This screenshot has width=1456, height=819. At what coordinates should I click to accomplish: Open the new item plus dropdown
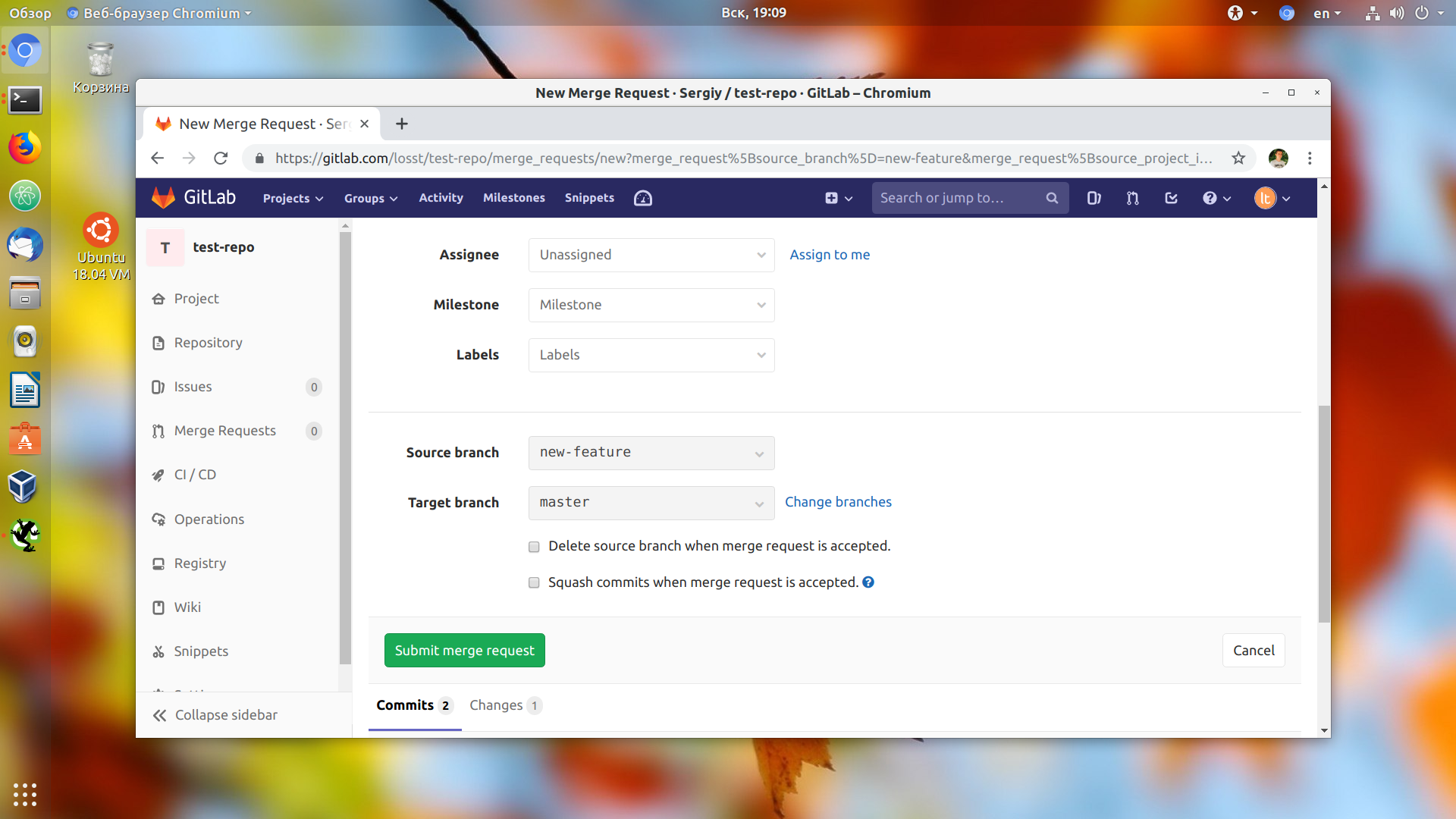tap(839, 198)
